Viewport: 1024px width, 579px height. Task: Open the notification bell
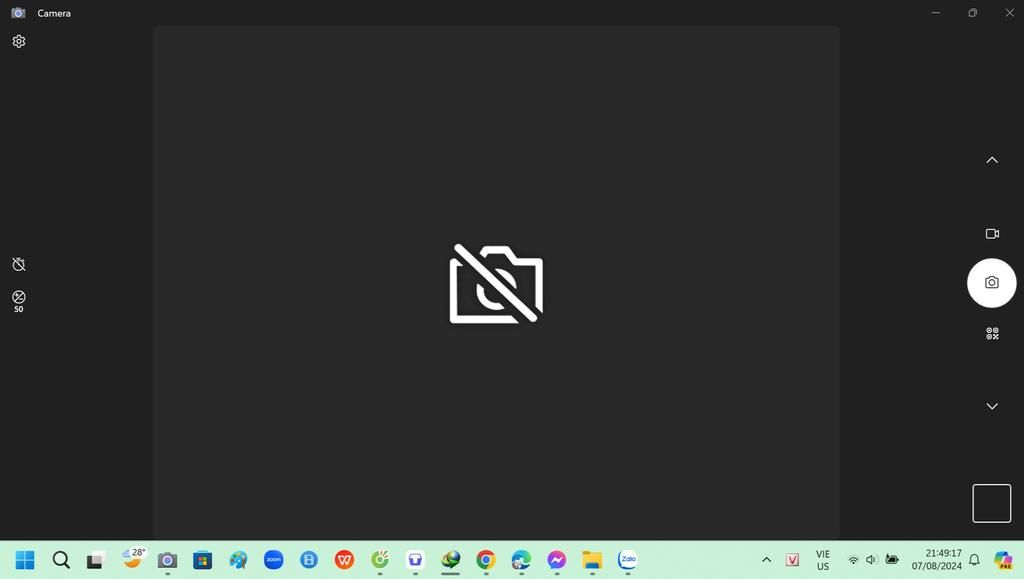click(x=974, y=560)
